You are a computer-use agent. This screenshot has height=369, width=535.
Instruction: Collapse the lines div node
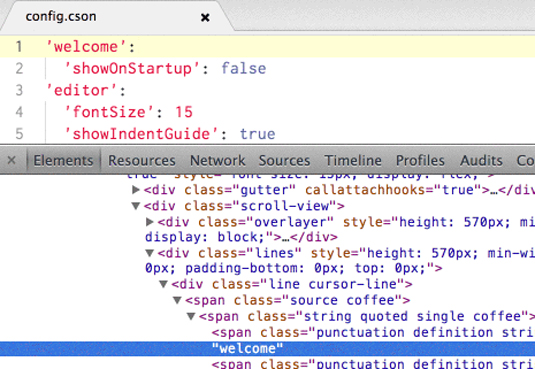(149, 253)
